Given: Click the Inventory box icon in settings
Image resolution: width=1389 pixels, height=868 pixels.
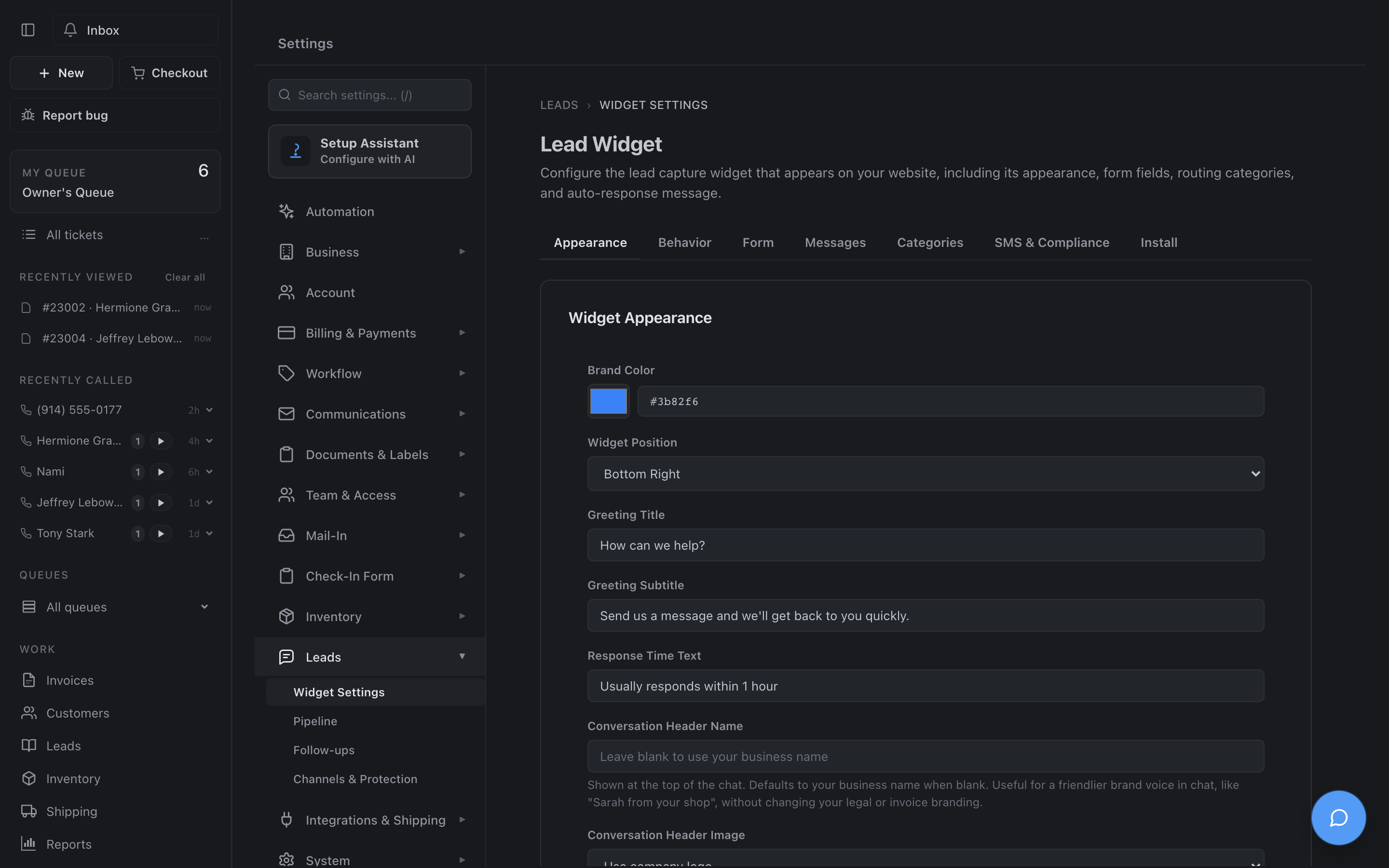Looking at the screenshot, I should (x=286, y=616).
